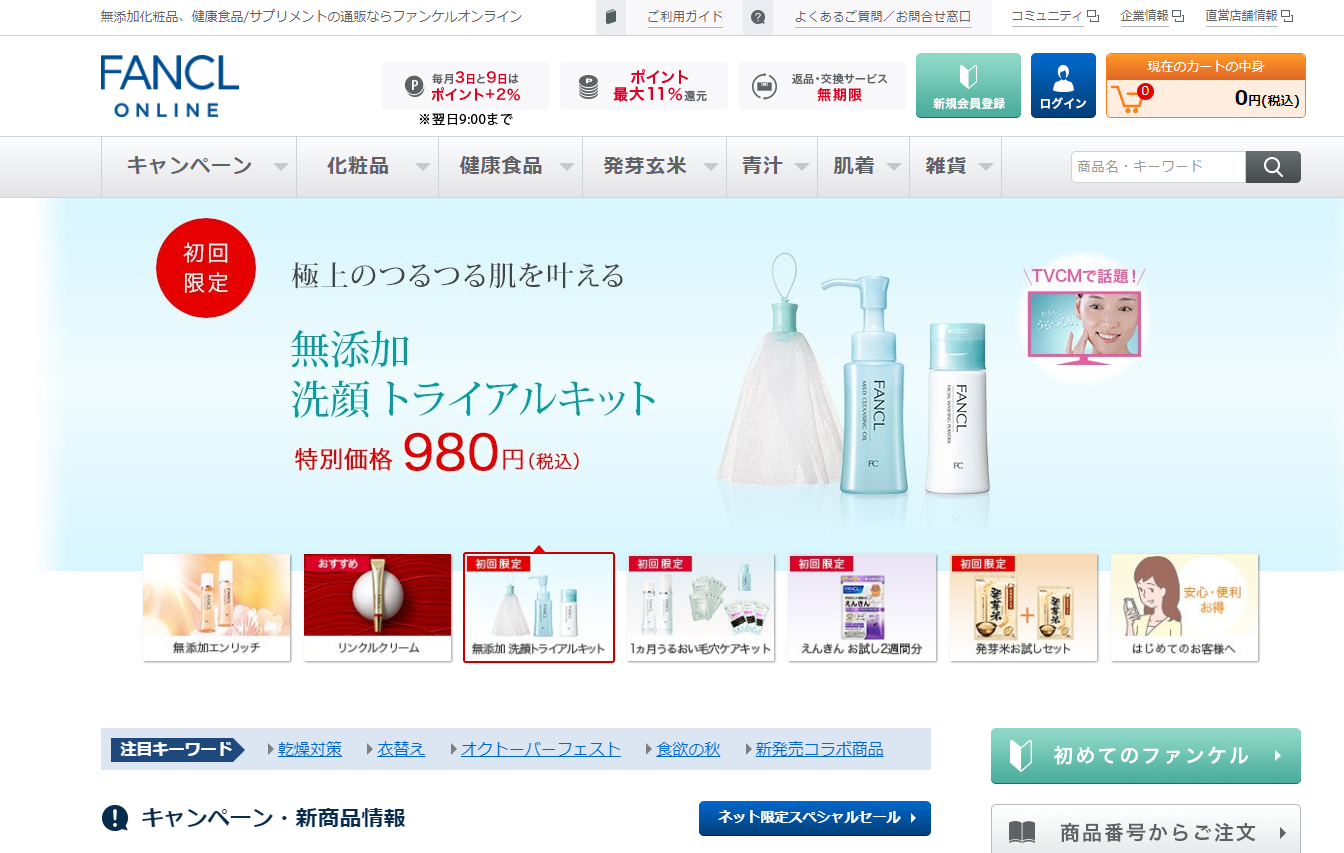Open the 直営店舗情報 link
Viewport: 1344px width, 853px height.
coord(1241,16)
